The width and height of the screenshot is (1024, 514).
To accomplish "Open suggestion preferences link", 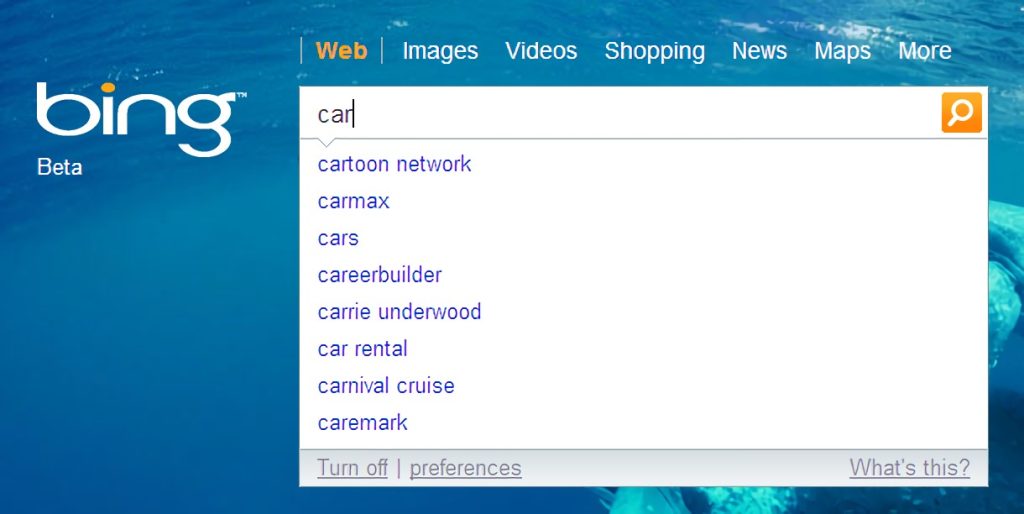I will 466,468.
